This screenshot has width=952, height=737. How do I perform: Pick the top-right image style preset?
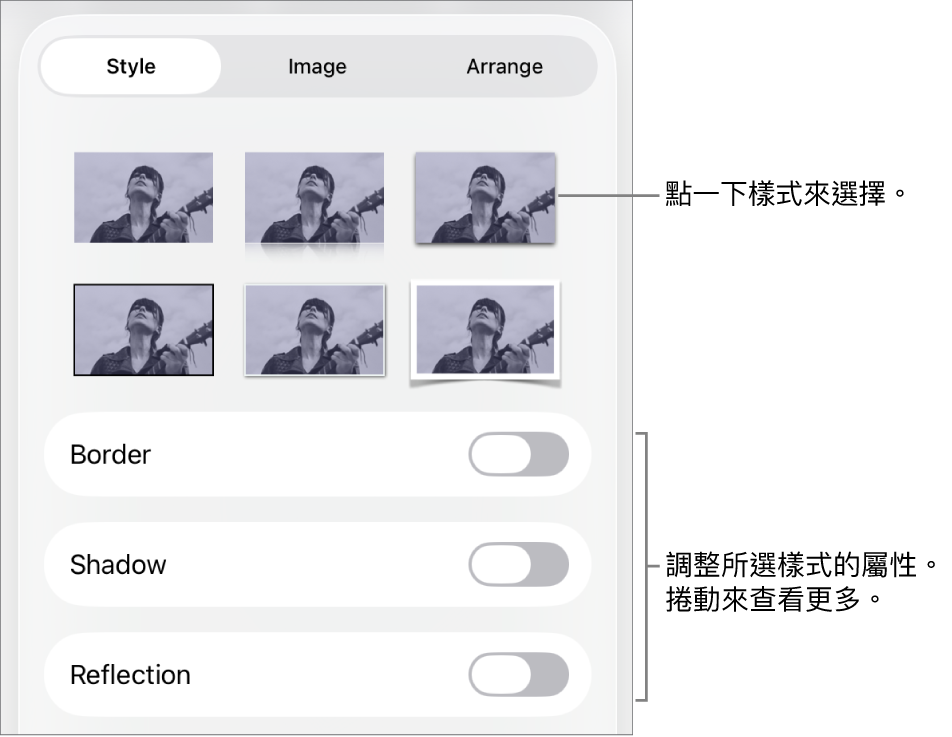click(485, 197)
